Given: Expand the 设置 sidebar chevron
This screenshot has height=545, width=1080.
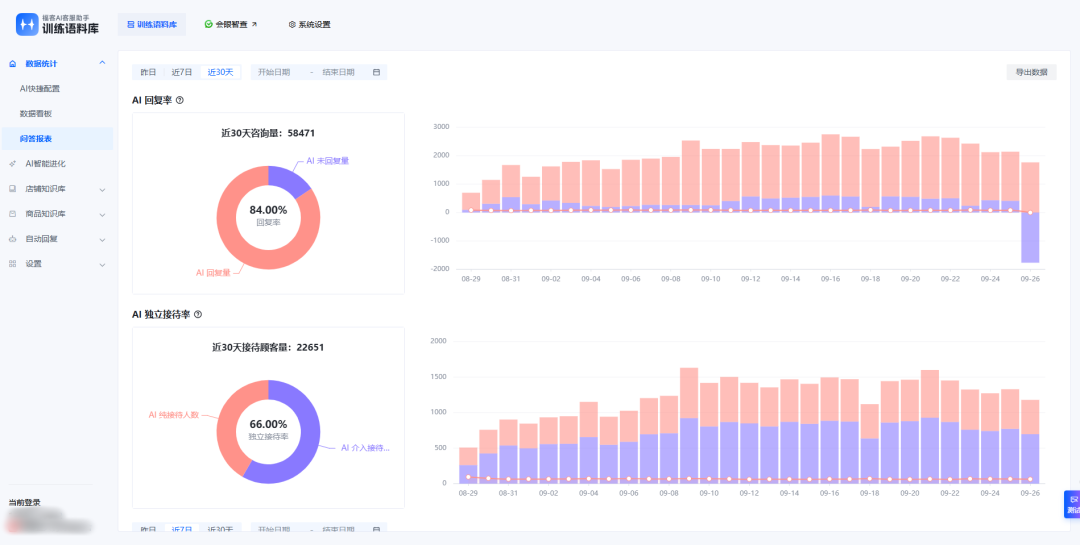Looking at the screenshot, I should (x=103, y=265).
